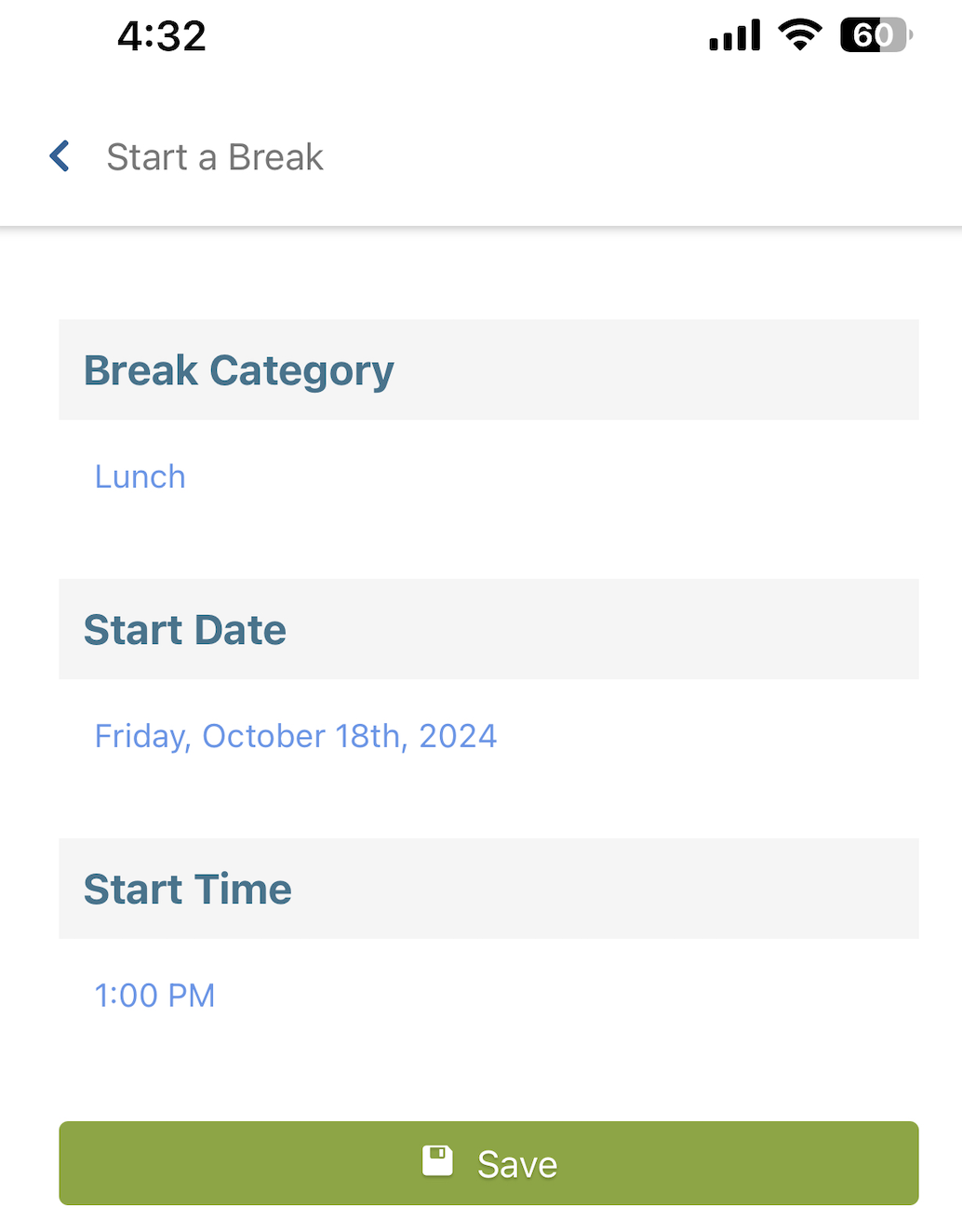Tap the Wi-Fi status icon
Image resolution: width=962 pixels, height=1232 pixels.
(x=799, y=34)
